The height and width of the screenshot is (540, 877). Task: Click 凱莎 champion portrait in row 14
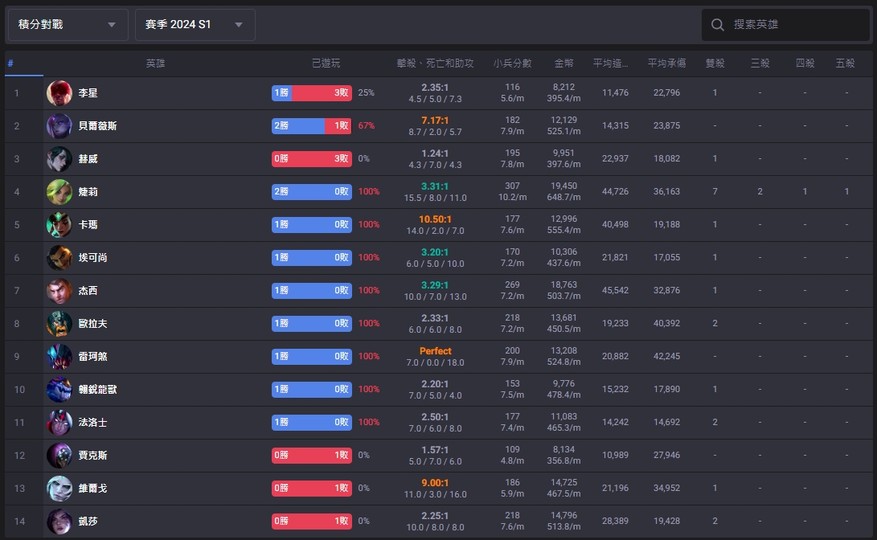[59, 521]
